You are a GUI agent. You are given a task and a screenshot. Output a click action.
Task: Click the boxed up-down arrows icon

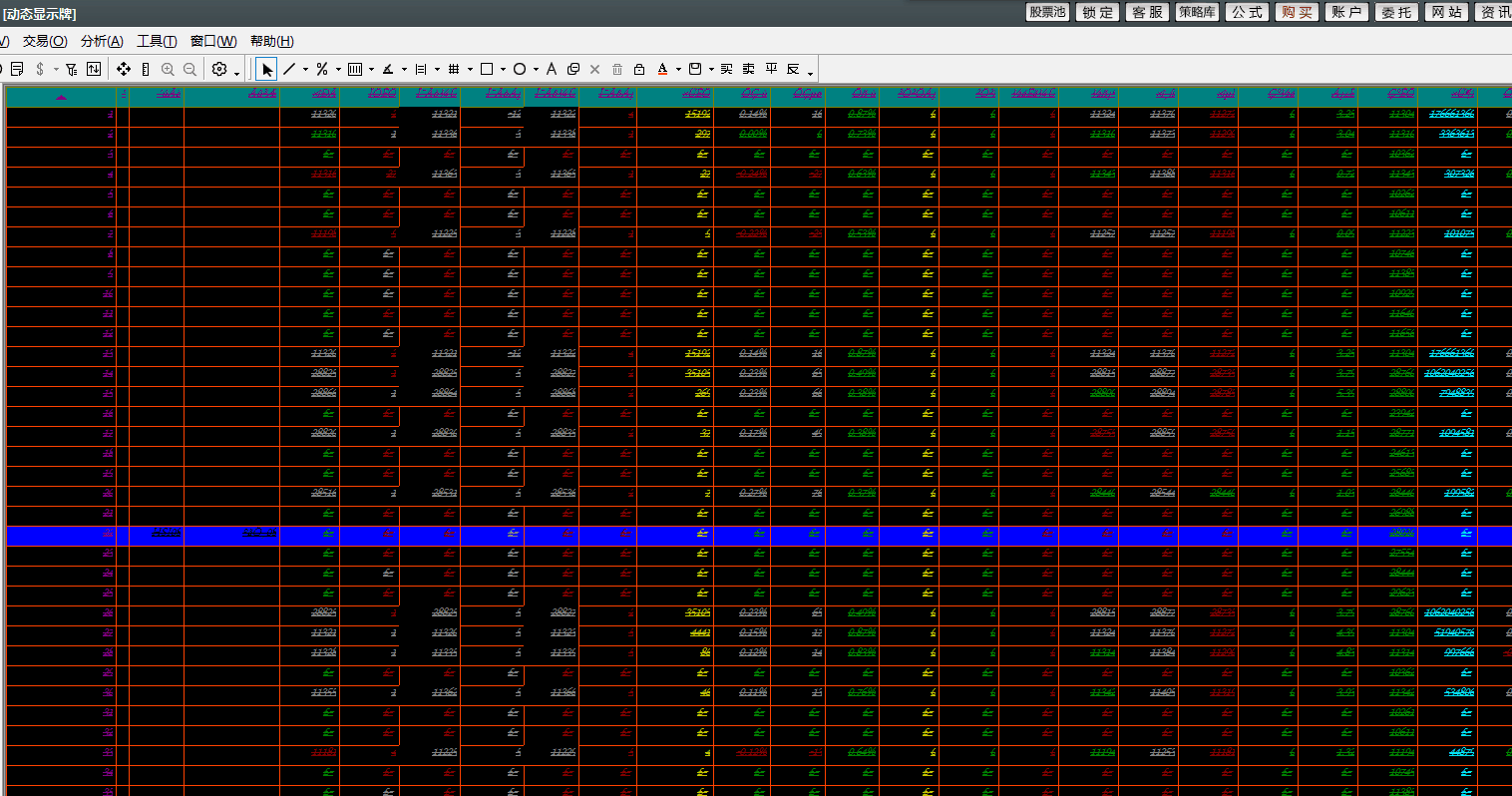(x=94, y=69)
